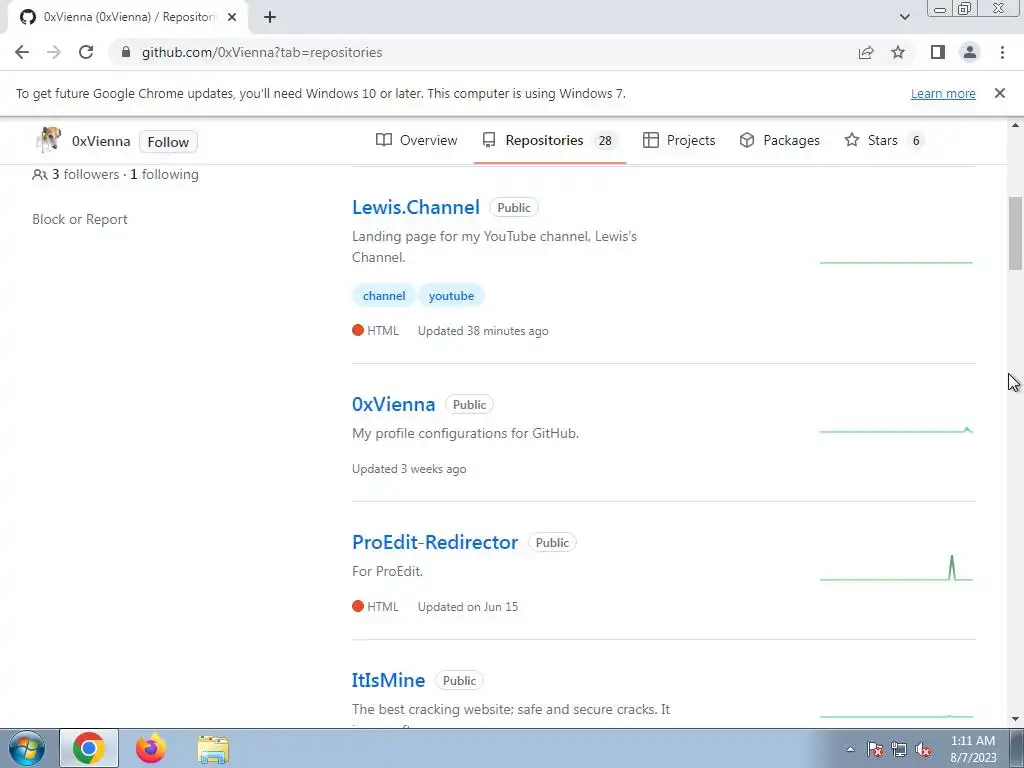The image size is (1024, 768).
Task: Switch to the Overview tab
Action: (x=417, y=140)
